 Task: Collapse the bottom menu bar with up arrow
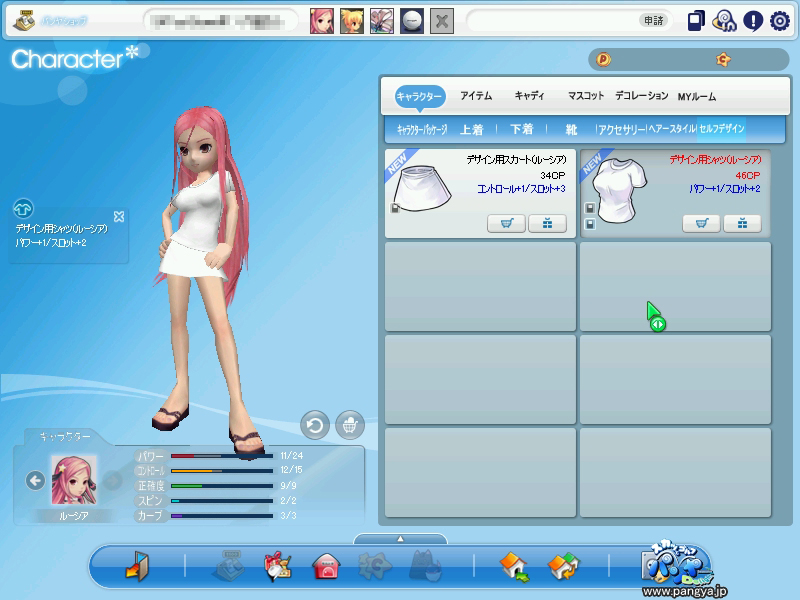tap(400, 539)
